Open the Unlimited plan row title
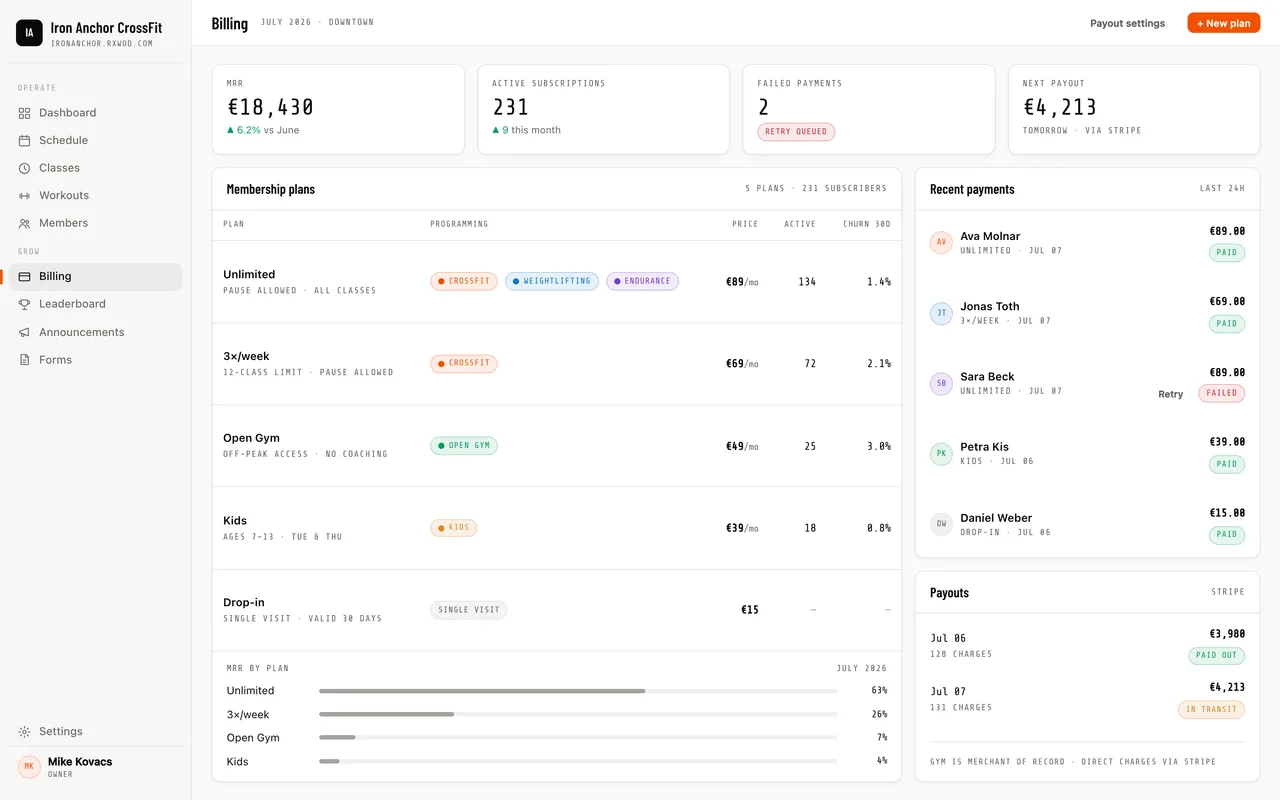This screenshot has height=800, width=1280. [249, 274]
